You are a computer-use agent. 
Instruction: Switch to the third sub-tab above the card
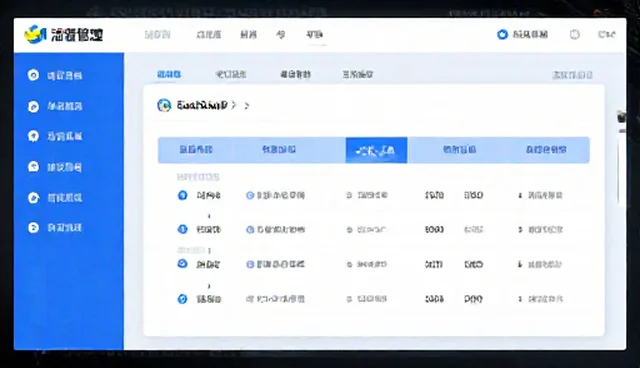(x=296, y=74)
